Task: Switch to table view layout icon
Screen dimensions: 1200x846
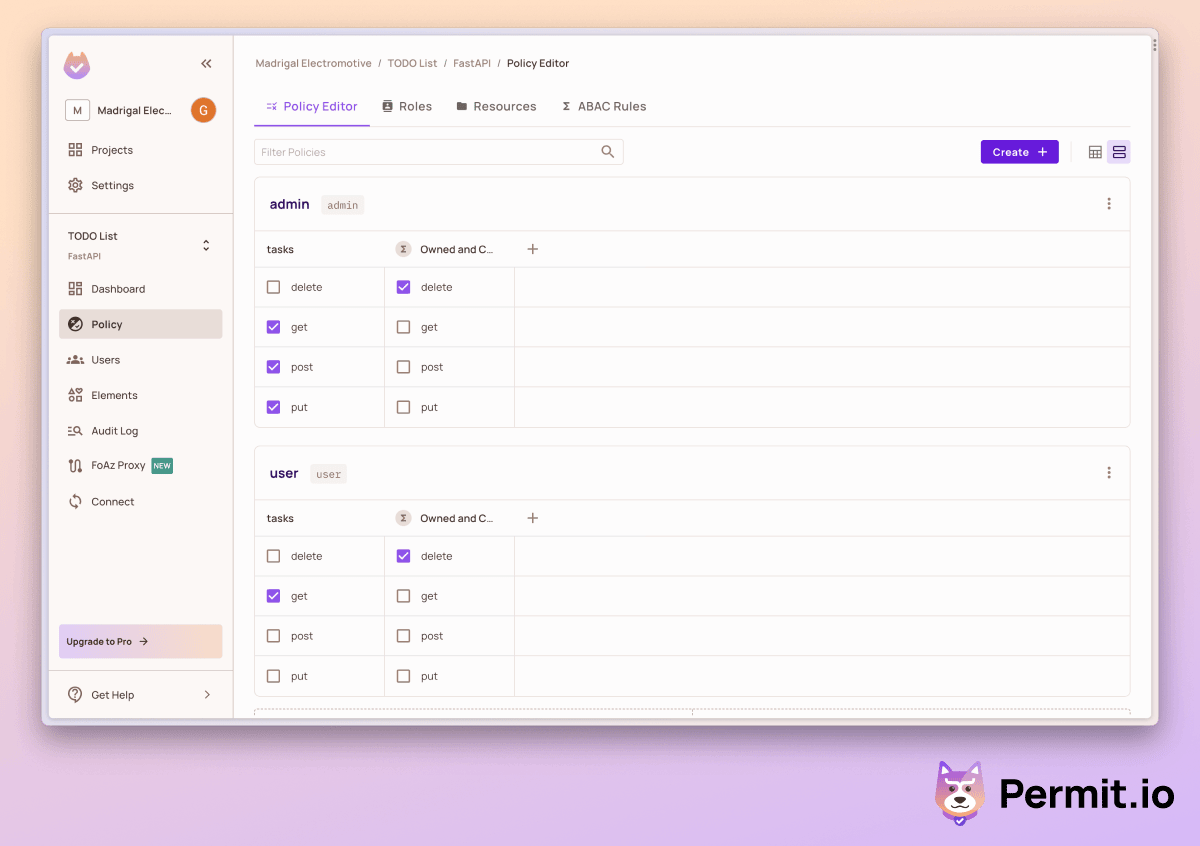Action: pos(1095,152)
